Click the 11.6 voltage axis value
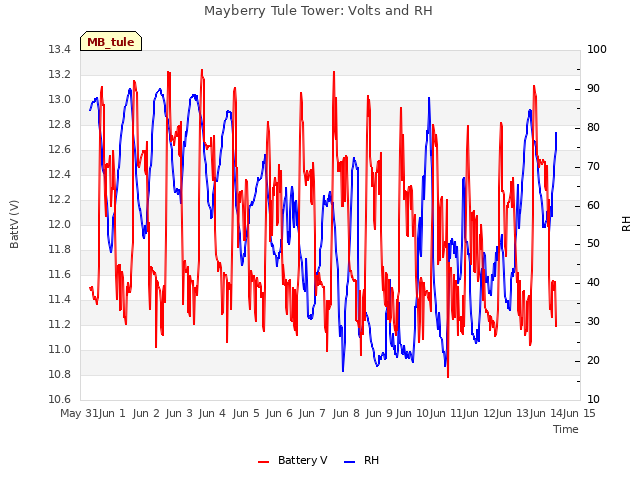The width and height of the screenshot is (640, 480). (60, 275)
